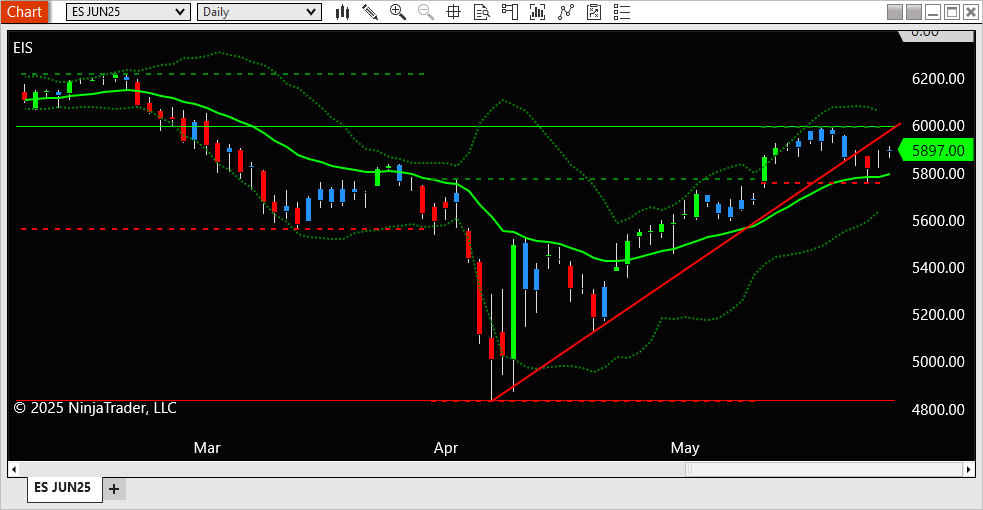Click the 5800.00 price axis label
This screenshot has width=983, height=510.
click(938, 174)
